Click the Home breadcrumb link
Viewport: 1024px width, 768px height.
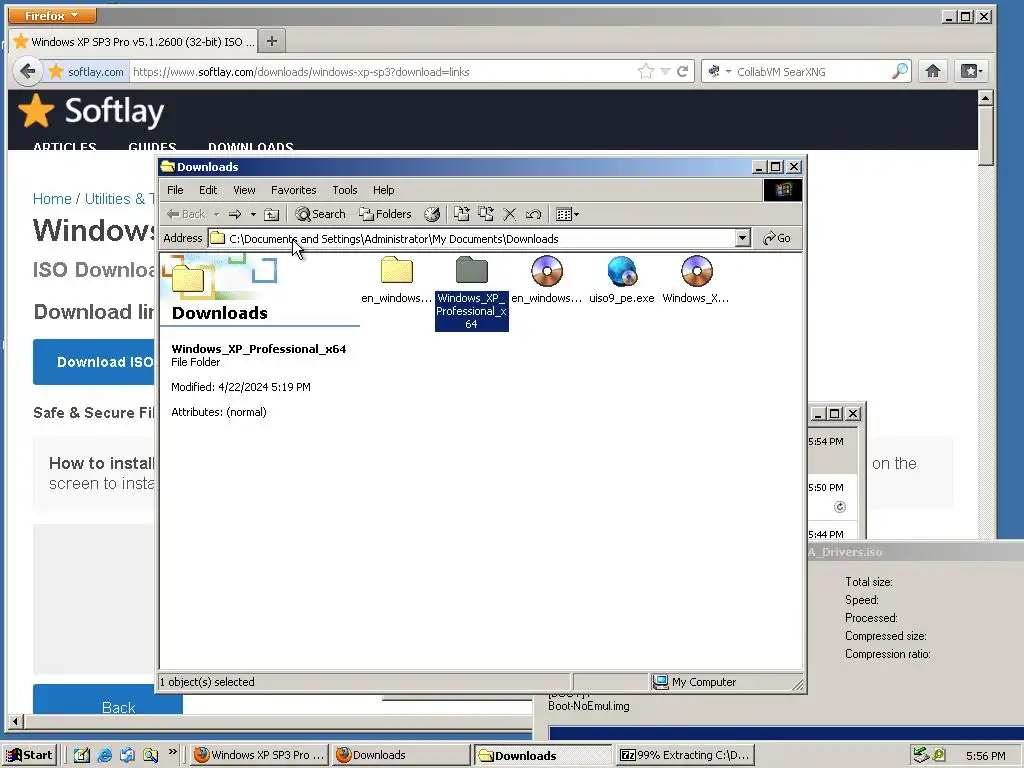pos(52,199)
